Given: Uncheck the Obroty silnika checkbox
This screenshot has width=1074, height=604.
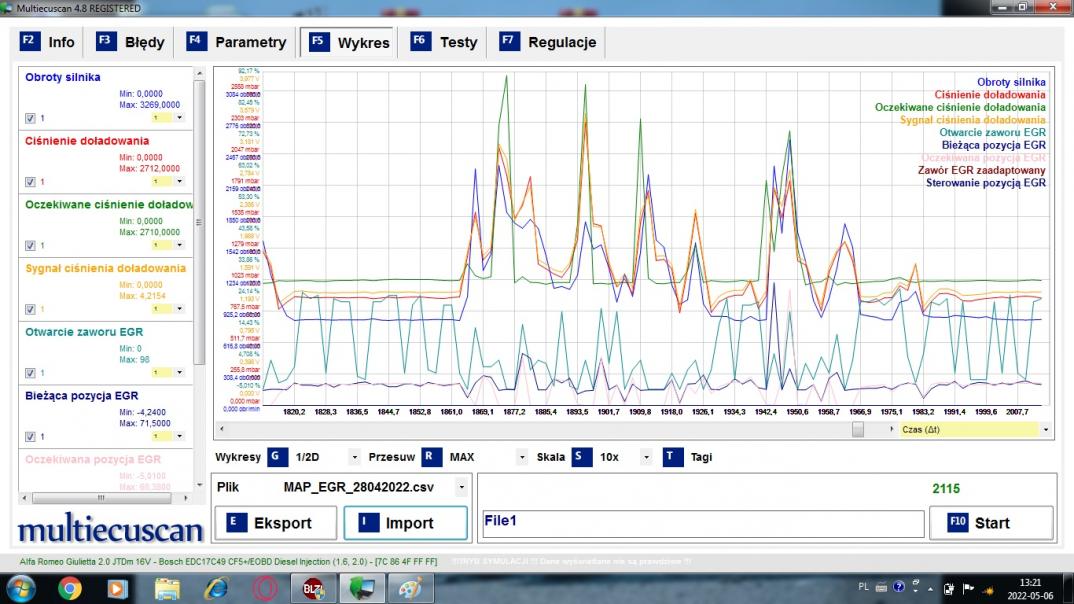Looking at the screenshot, I should tap(30, 118).
